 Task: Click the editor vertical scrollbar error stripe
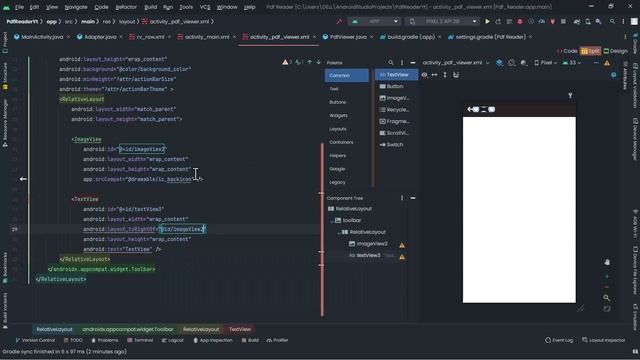[322, 229]
